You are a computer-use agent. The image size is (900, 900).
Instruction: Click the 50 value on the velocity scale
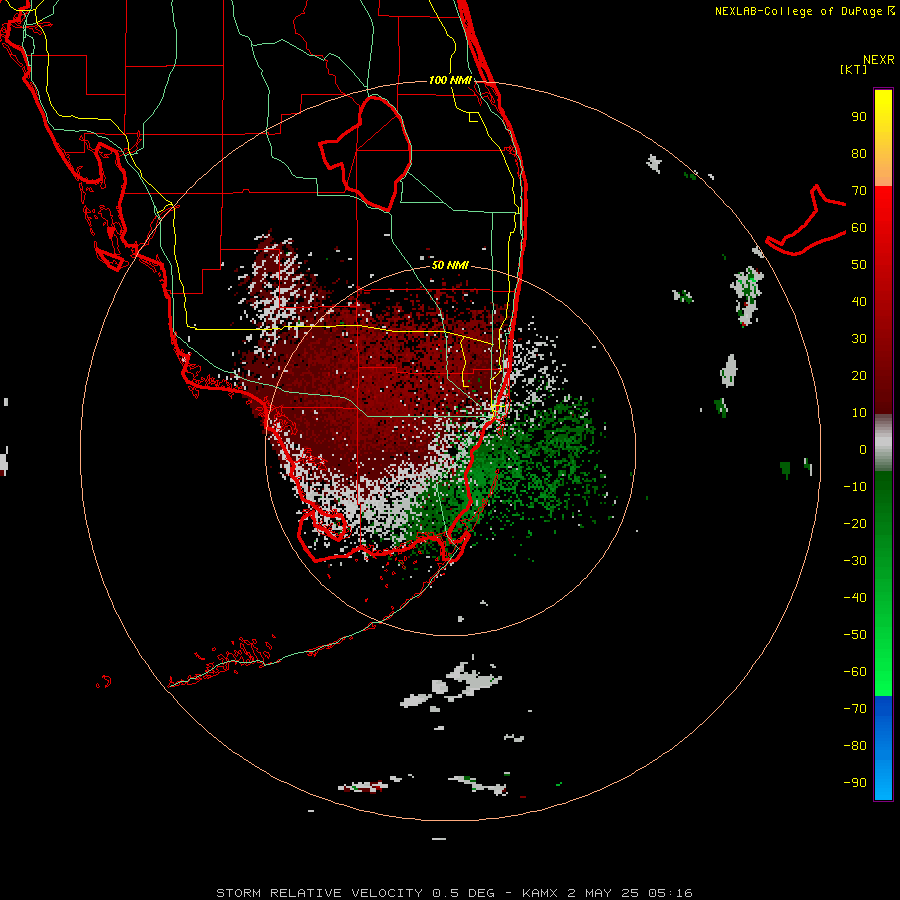click(859, 265)
